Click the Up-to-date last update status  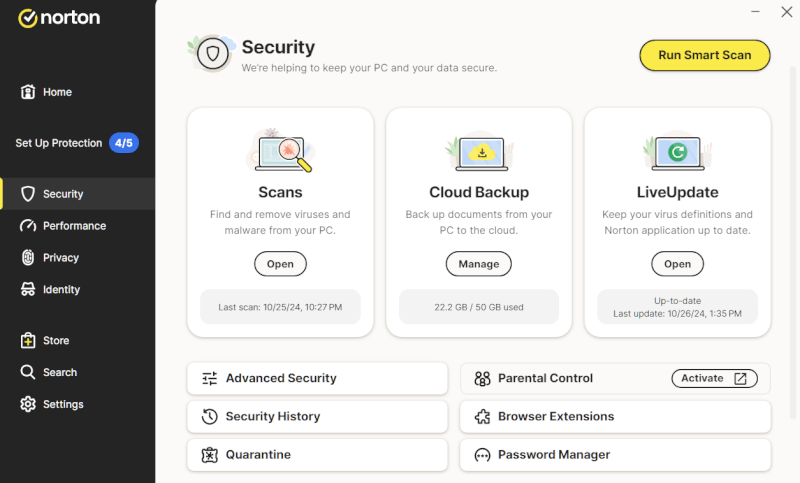click(x=678, y=307)
